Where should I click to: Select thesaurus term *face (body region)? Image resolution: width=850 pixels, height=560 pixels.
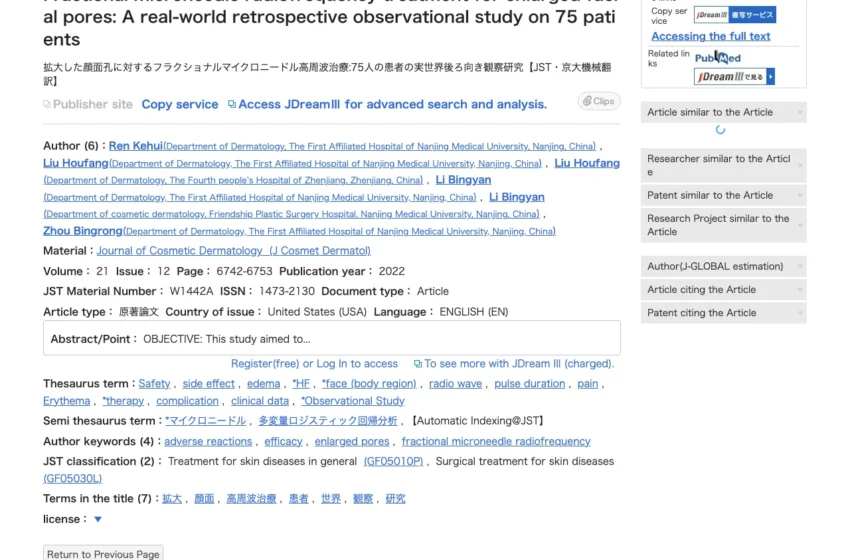[369, 384]
